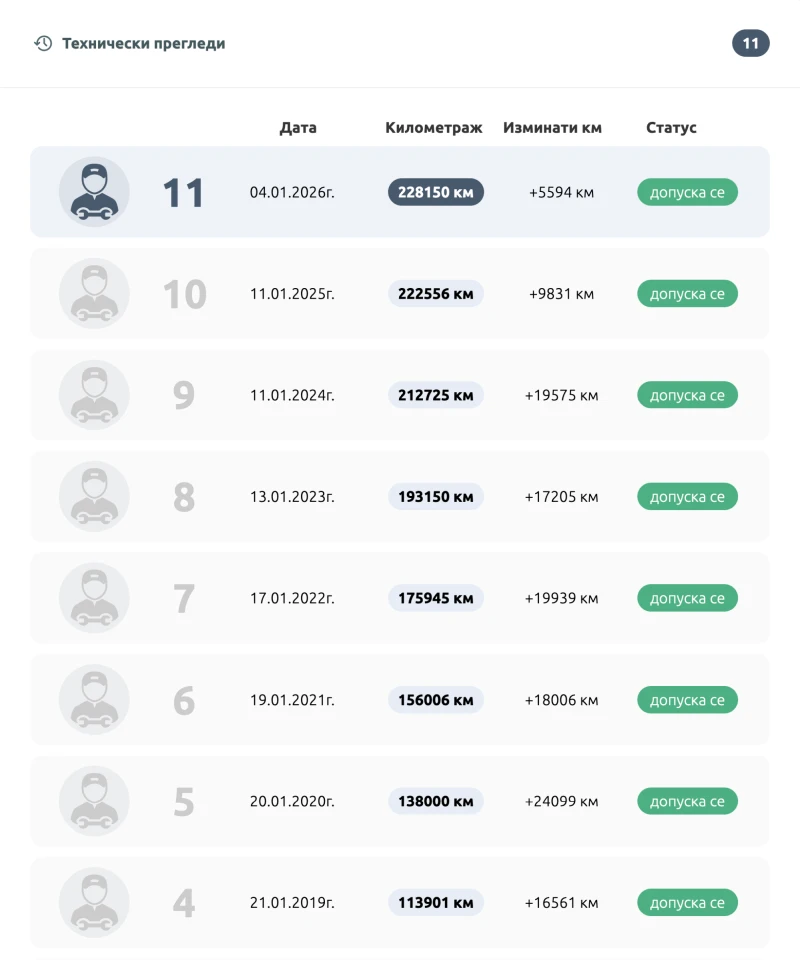Click допуска се status for 11.01.2024г.
This screenshot has width=800, height=960.
point(687,395)
